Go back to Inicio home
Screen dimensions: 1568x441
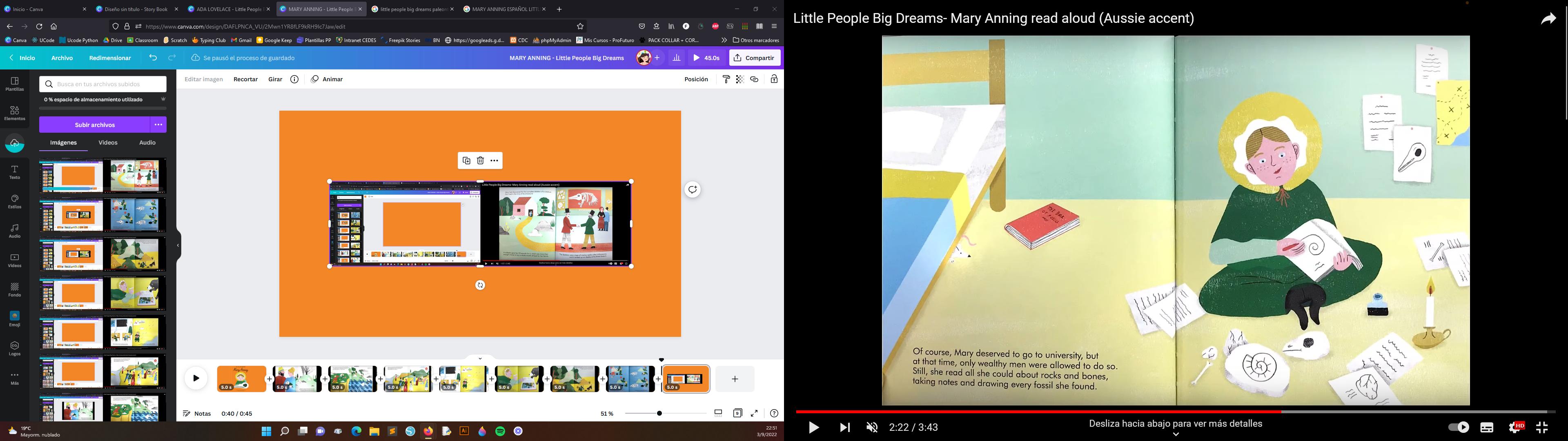pyautogui.click(x=22, y=58)
